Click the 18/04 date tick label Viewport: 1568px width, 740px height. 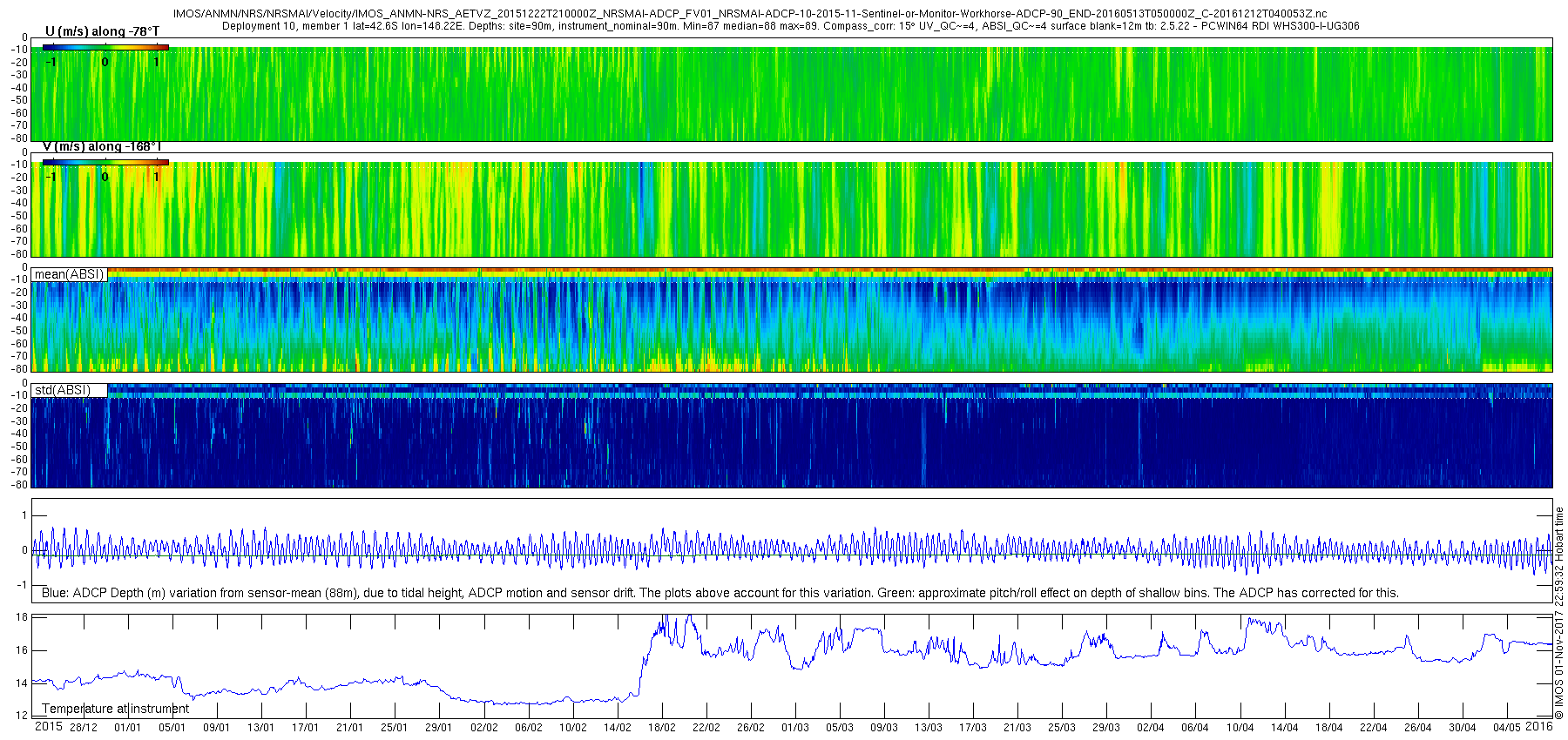point(1329,728)
